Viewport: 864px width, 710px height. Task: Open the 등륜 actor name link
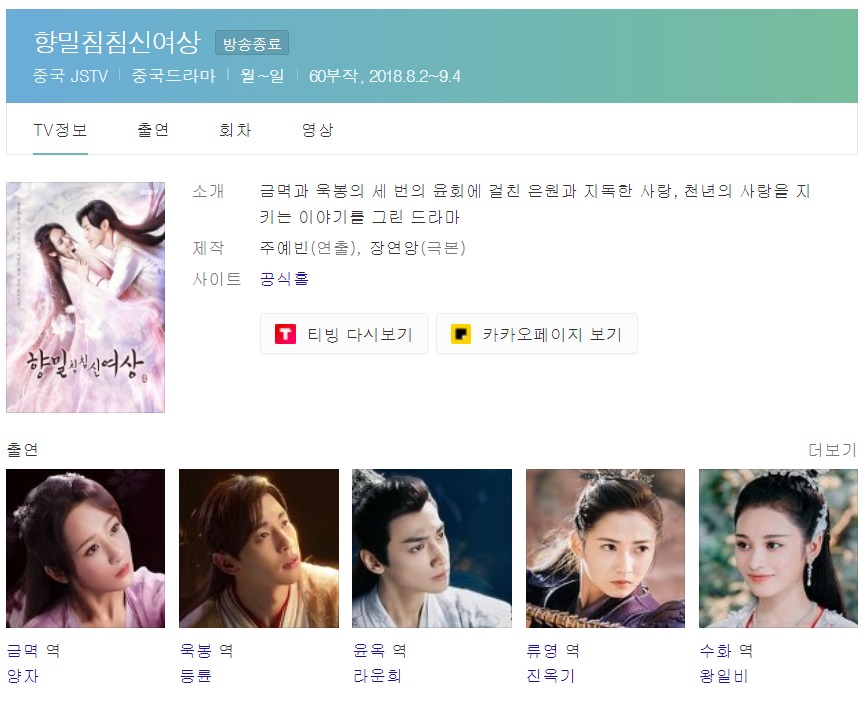[196, 676]
